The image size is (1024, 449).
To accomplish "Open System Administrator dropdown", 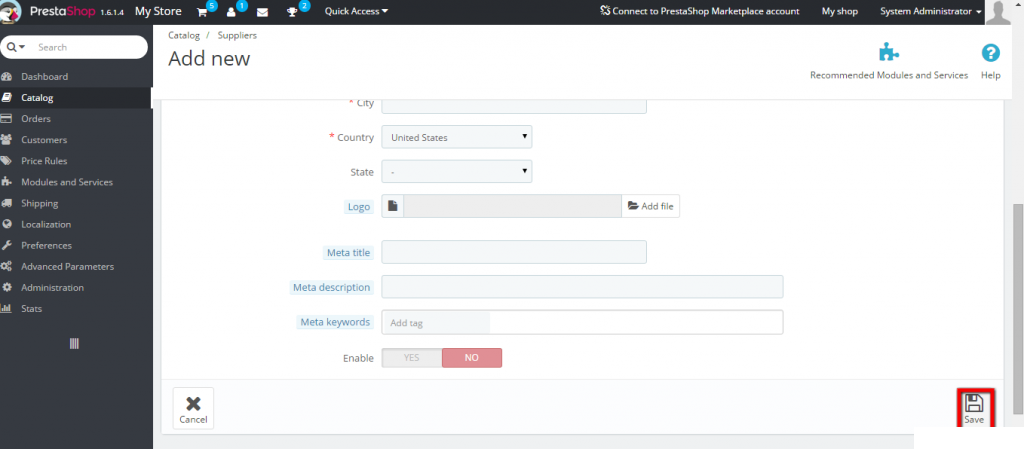I will click(x=931, y=11).
